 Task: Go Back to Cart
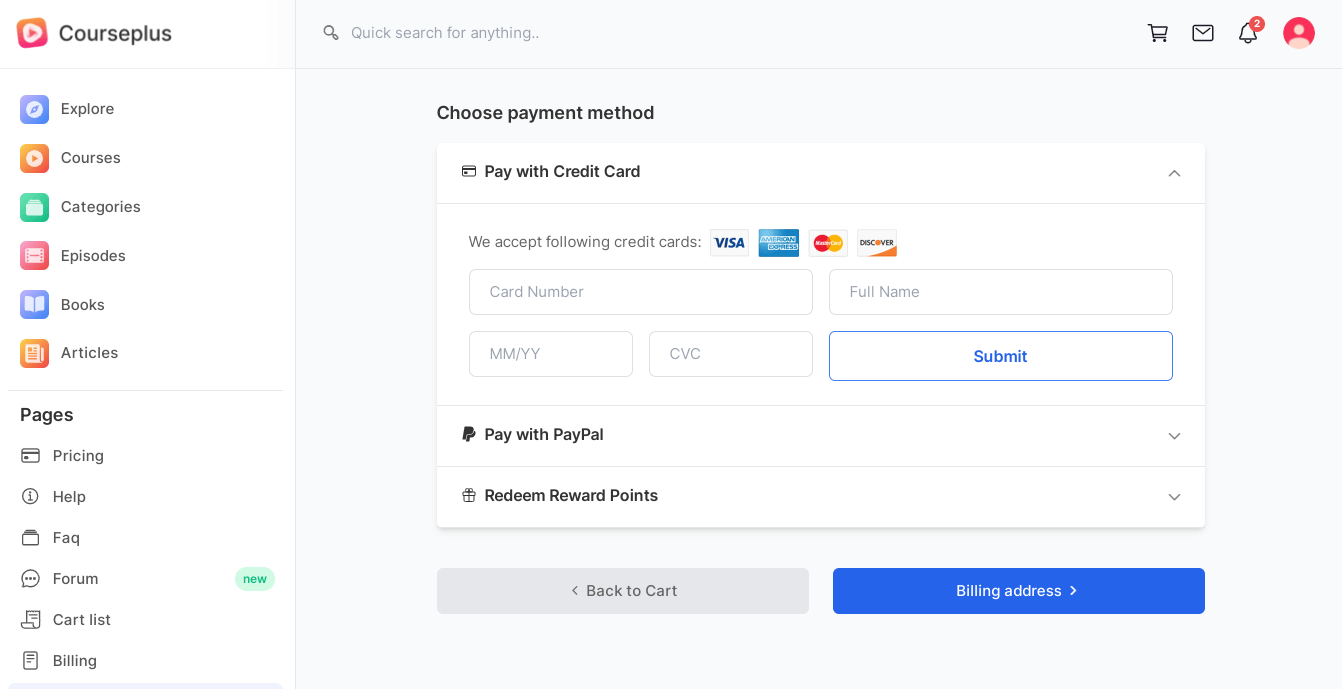click(x=622, y=591)
